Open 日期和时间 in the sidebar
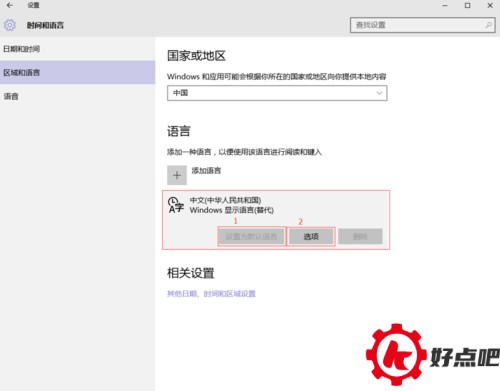This screenshot has width=500, height=391. point(77,49)
